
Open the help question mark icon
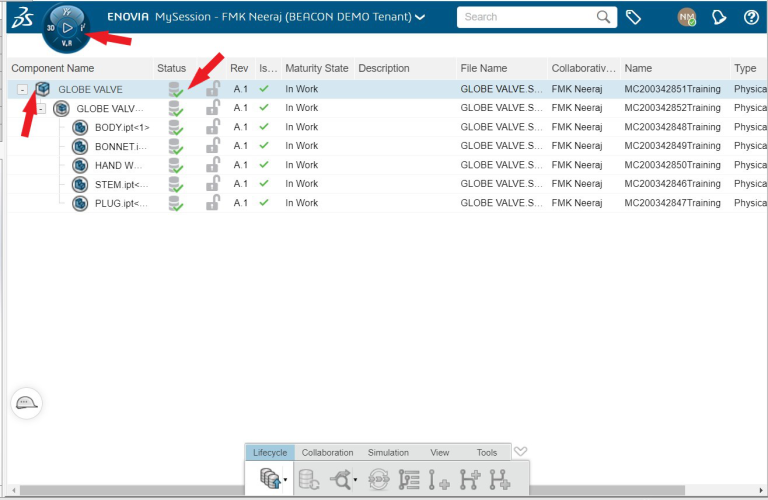point(751,18)
